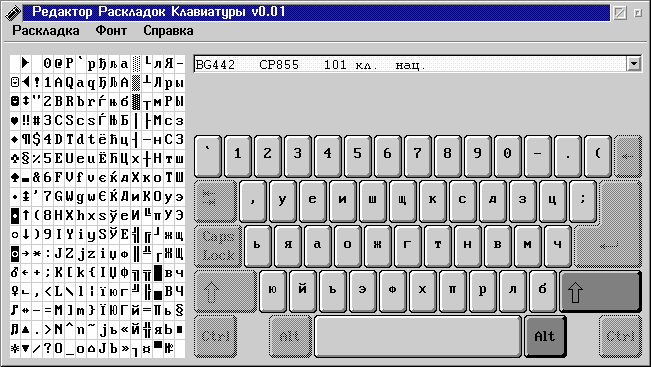Pick the female sign in character table
This screenshot has height=367, width=651.
[15, 291]
